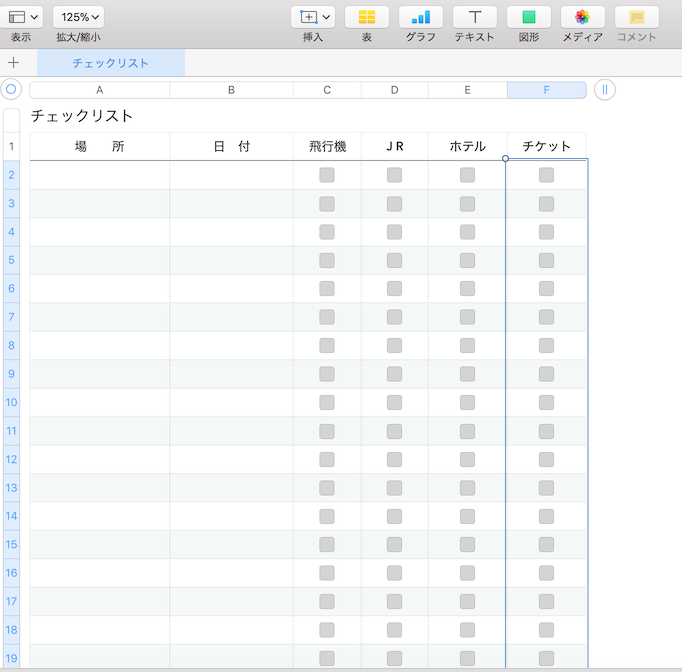Click the グラフ chart toolbar icon
Image resolution: width=682 pixels, height=672 pixels.
coord(421,17)
